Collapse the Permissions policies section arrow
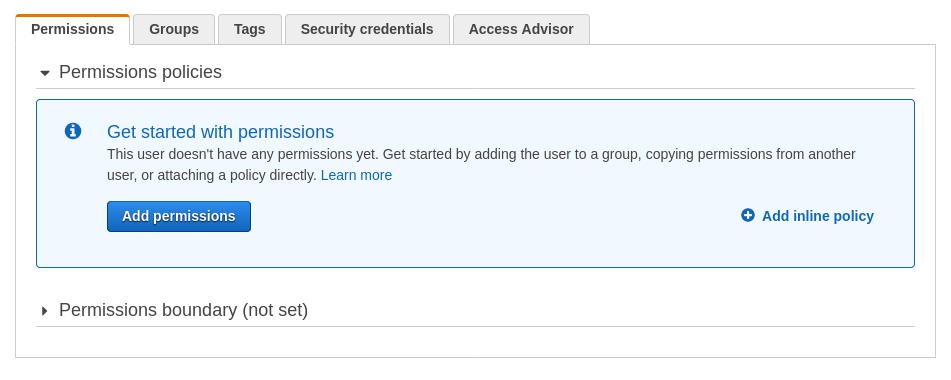951x380 pixels. tap(44, 73)
